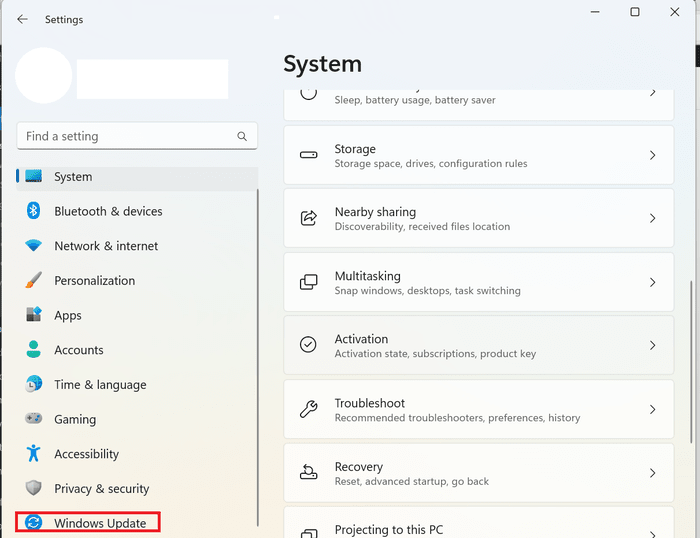Click the Troubleshoot wrench icon

coord(308,409)
